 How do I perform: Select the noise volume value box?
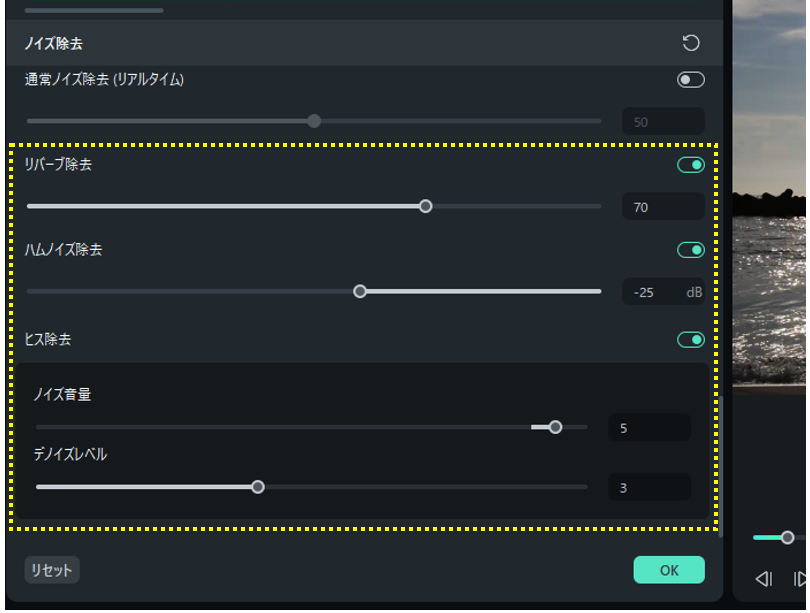649,428
